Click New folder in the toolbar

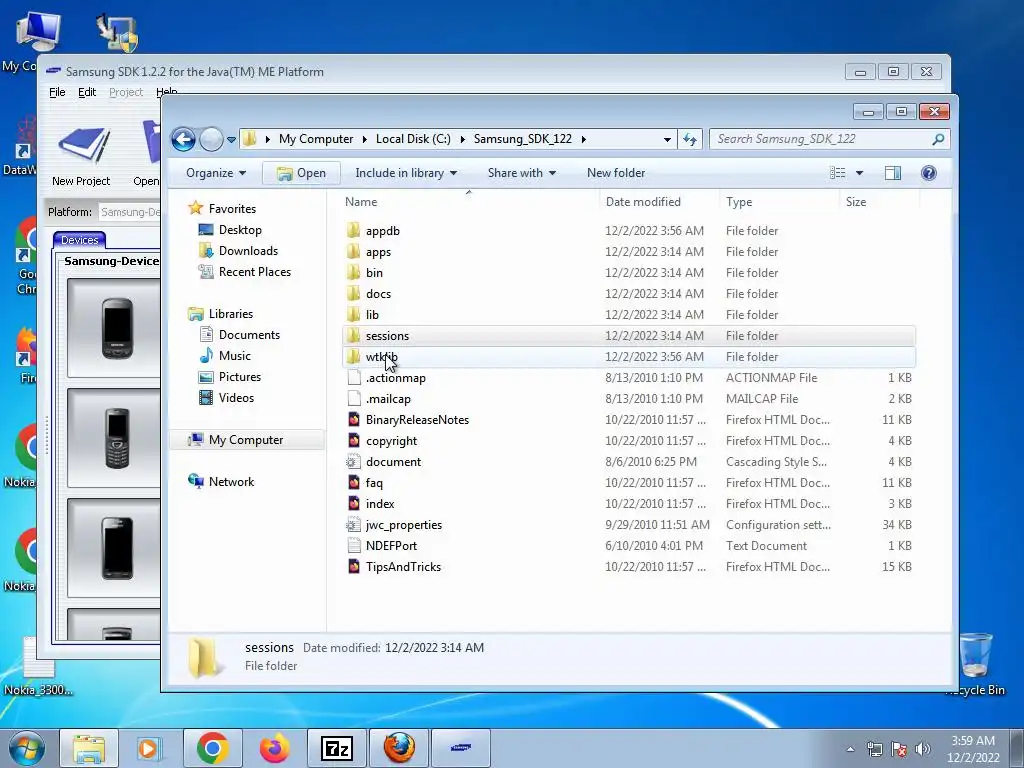click(616, 173)
